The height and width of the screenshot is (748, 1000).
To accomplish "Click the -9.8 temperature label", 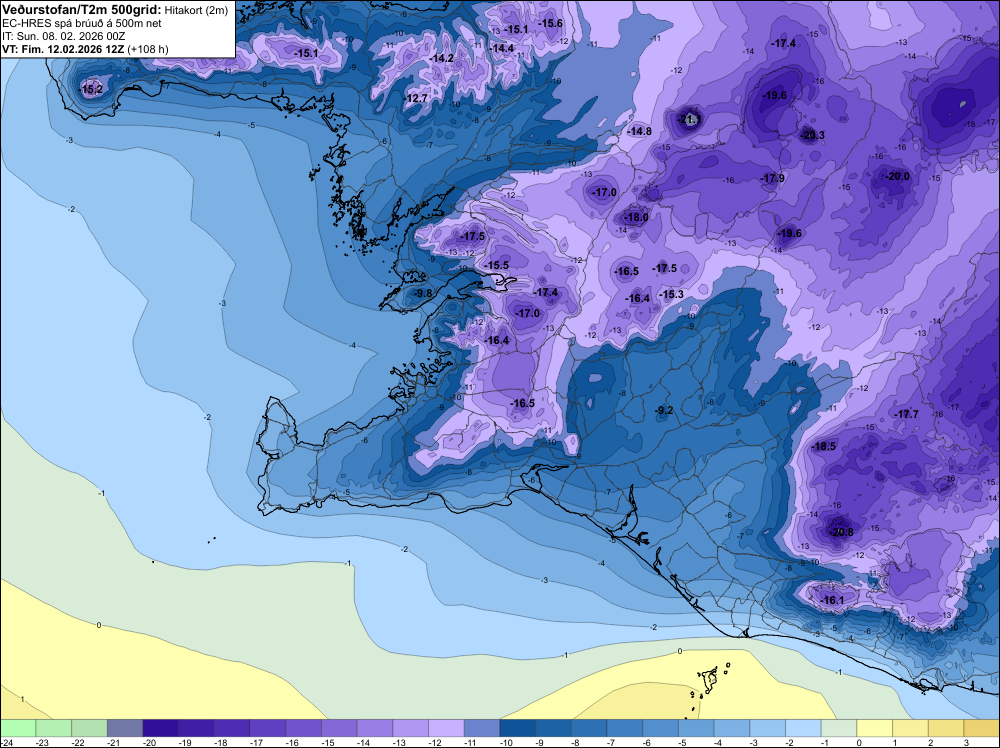I will coord(423,293).
